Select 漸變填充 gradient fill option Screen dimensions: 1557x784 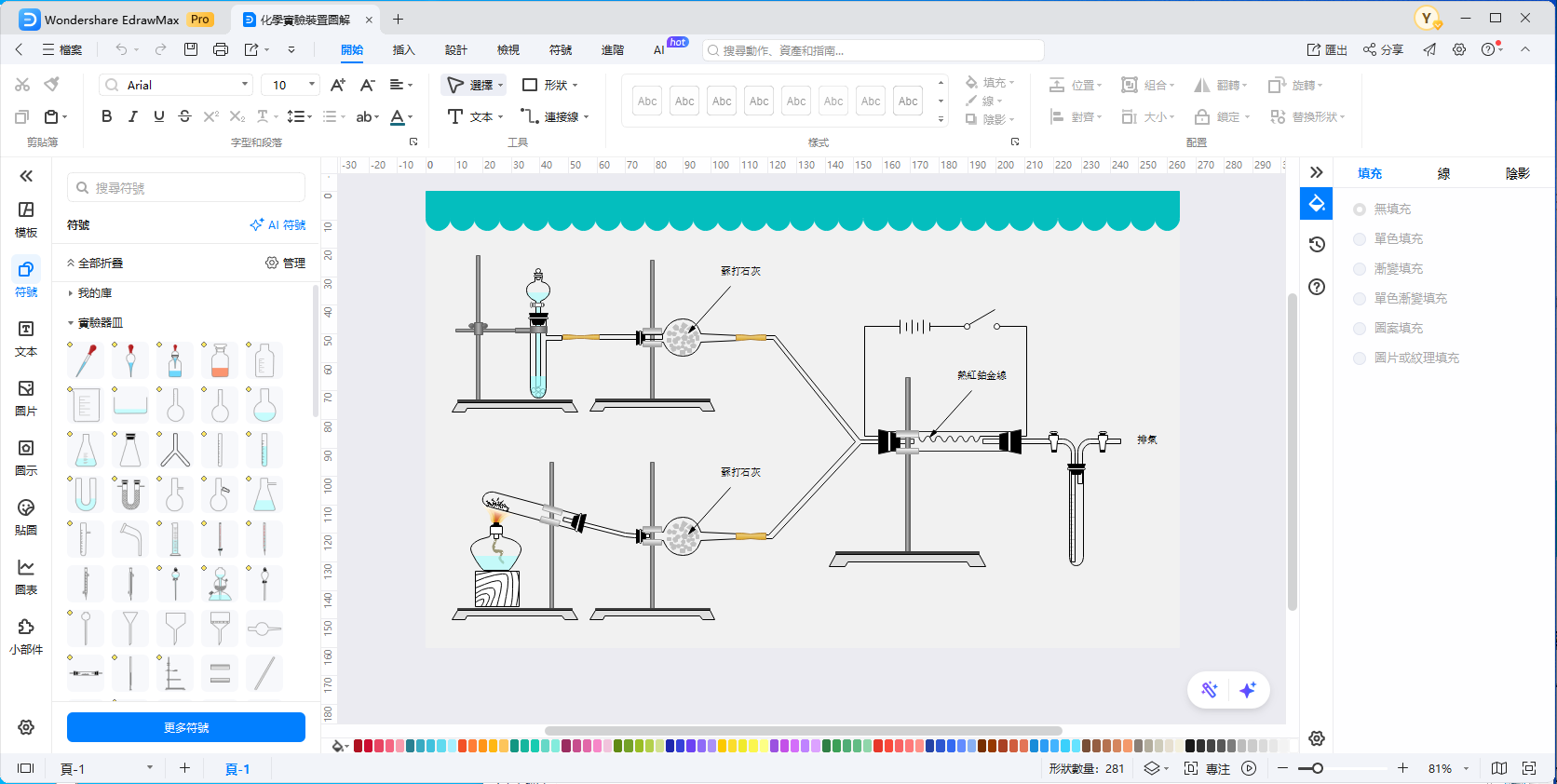point(1360,269)
